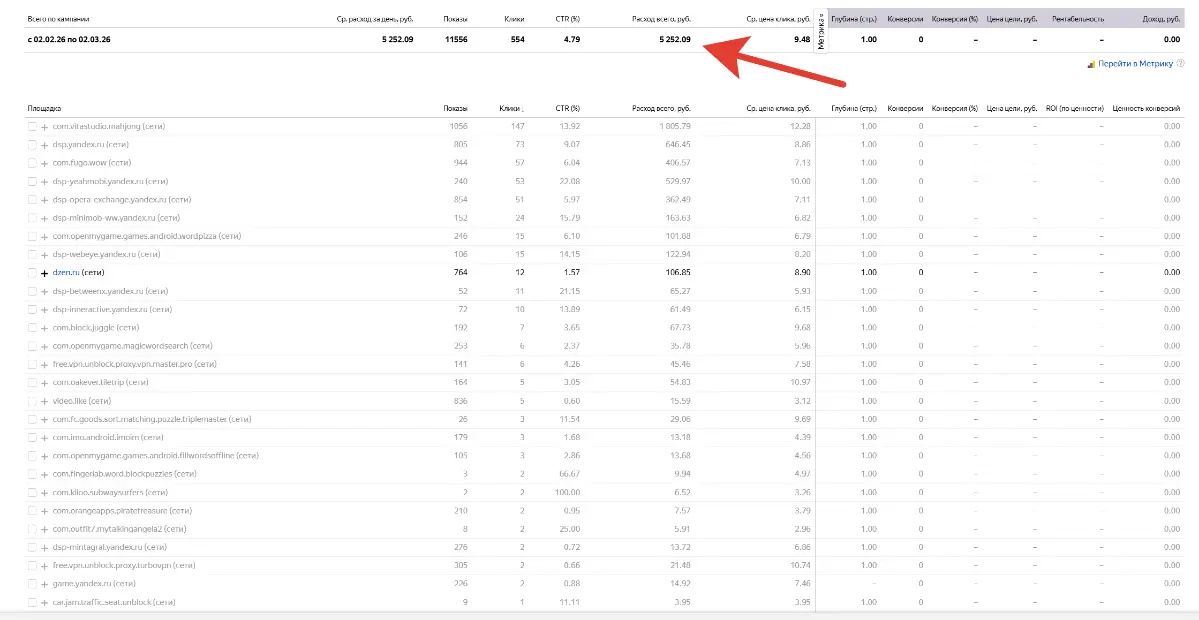Screen dimensions: 1199x620
Task: Click the total CTR 4.79
Action: click(571, 39)
